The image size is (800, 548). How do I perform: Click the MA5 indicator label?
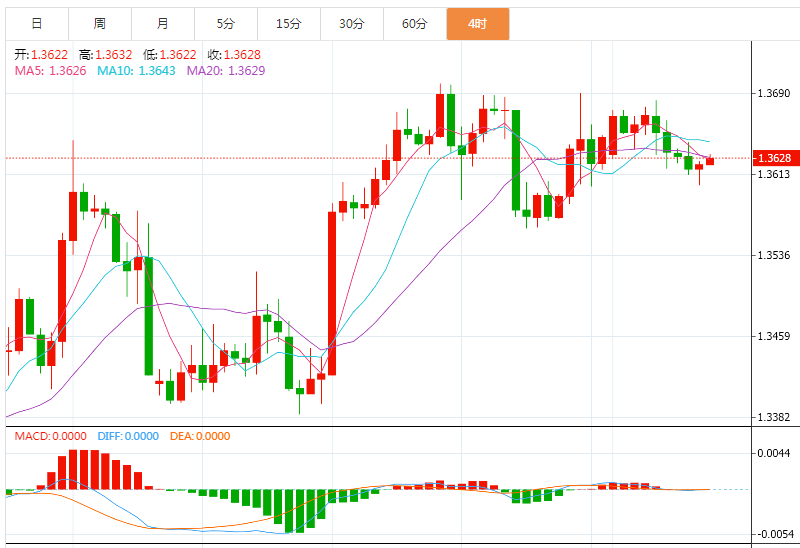[x=50, y=71]
